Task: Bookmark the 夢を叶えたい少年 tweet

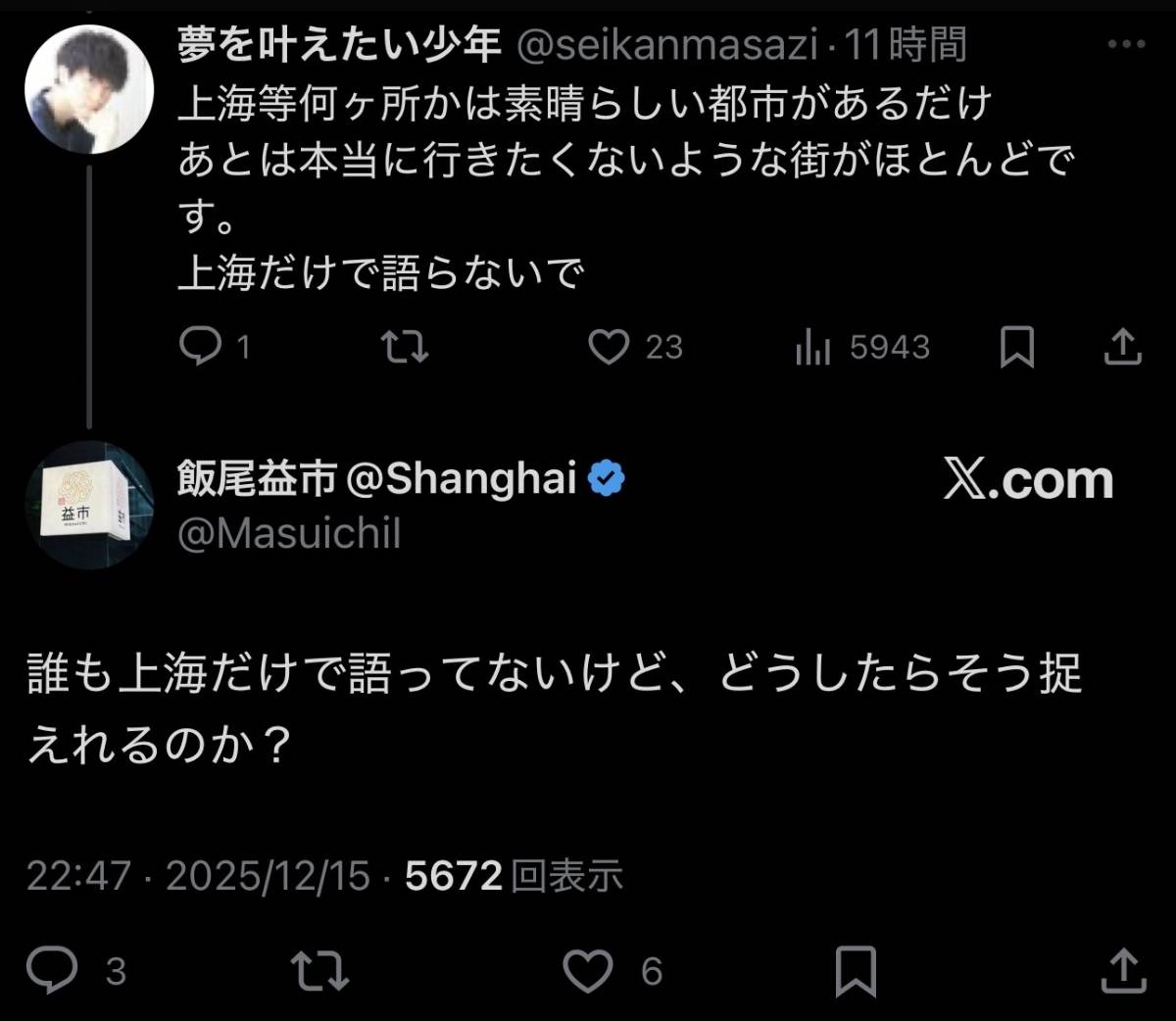Action: point(1016,347)
